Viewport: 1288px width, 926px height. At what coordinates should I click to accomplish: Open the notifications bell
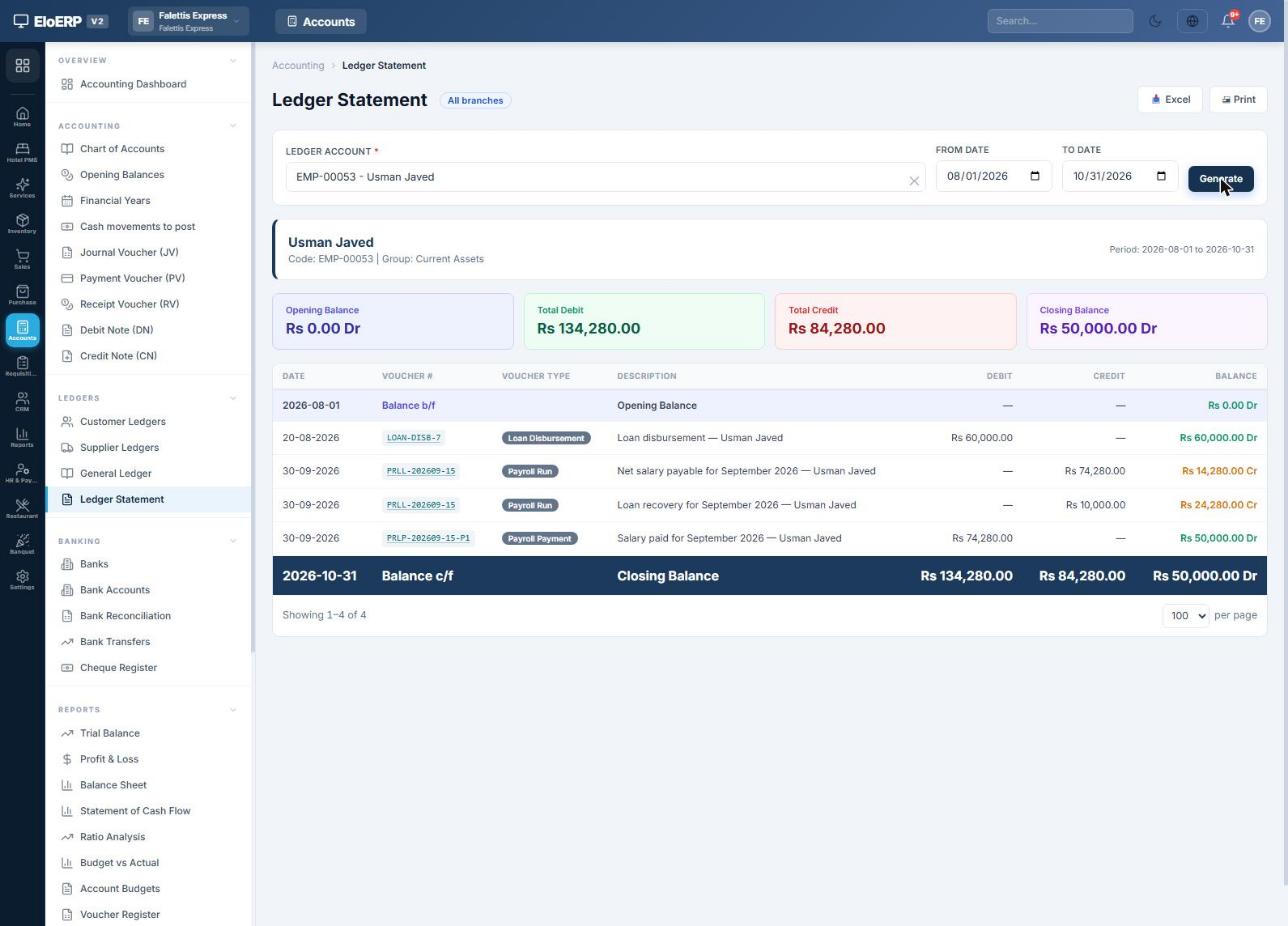tap(1228, 21)
